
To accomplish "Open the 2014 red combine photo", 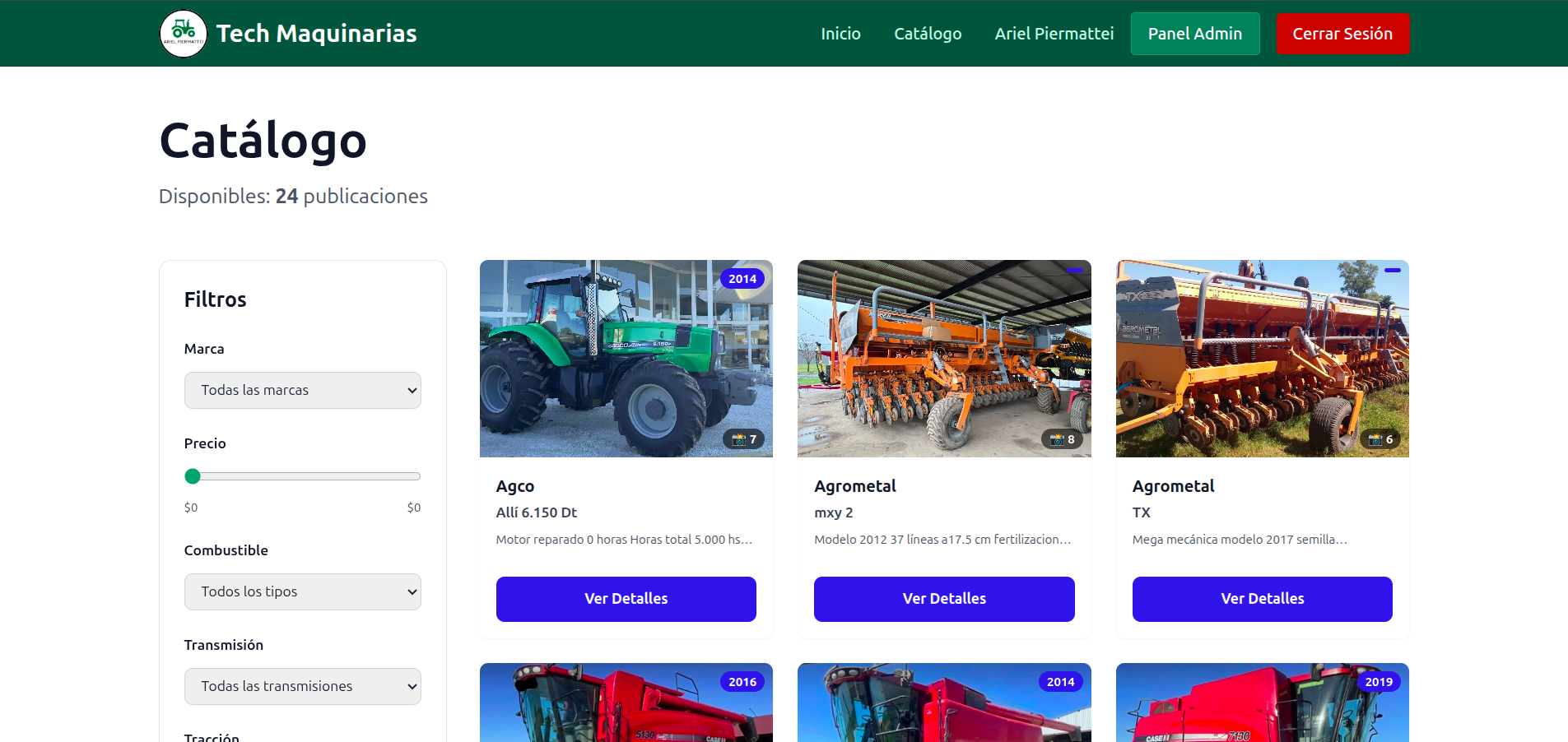I will tap(944, 703).
